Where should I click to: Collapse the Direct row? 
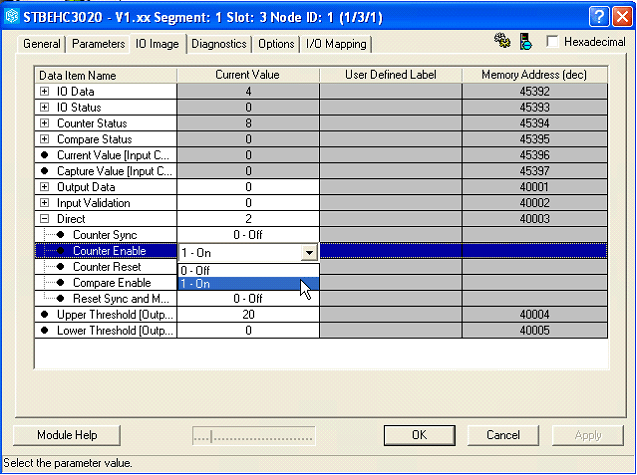(x=44, y=219)
